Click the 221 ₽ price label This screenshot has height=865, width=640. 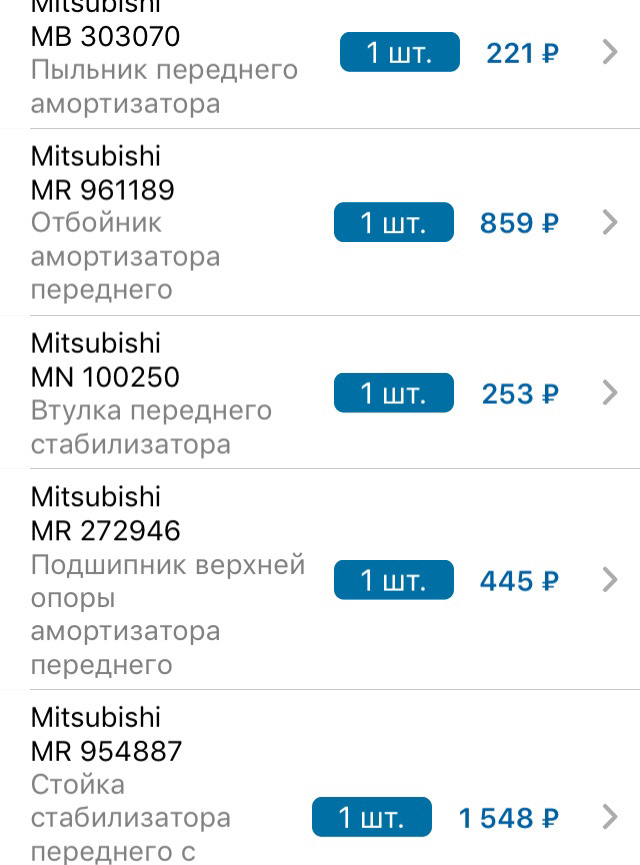521,53
